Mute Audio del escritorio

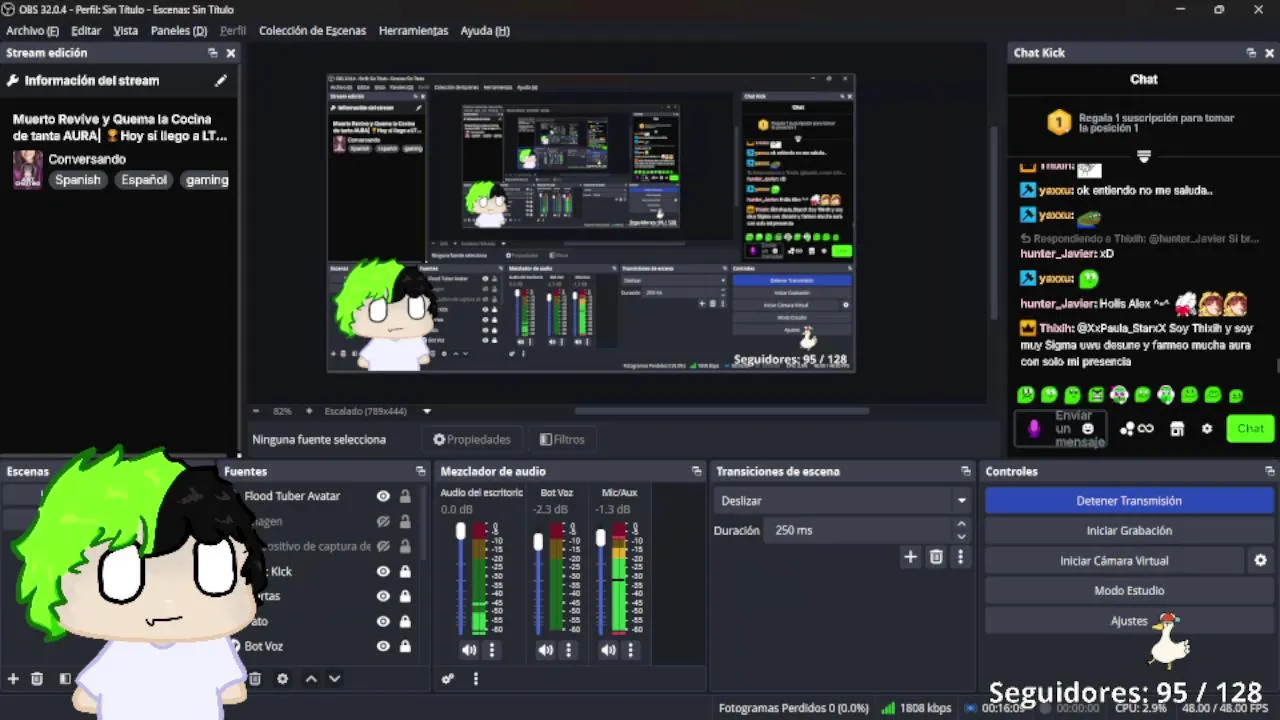[x=469, y=650]
